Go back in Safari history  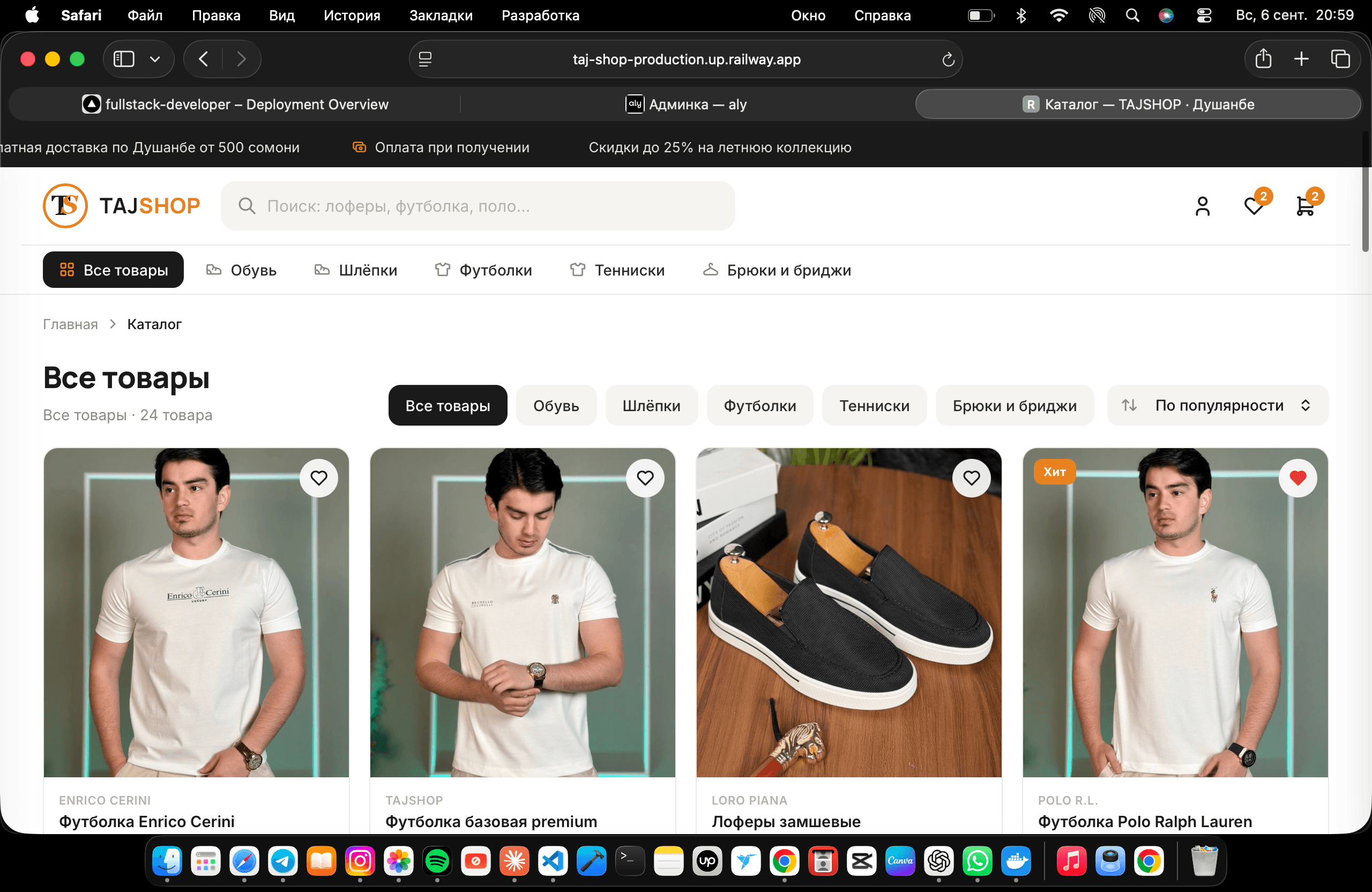click(x=204, y=59)
